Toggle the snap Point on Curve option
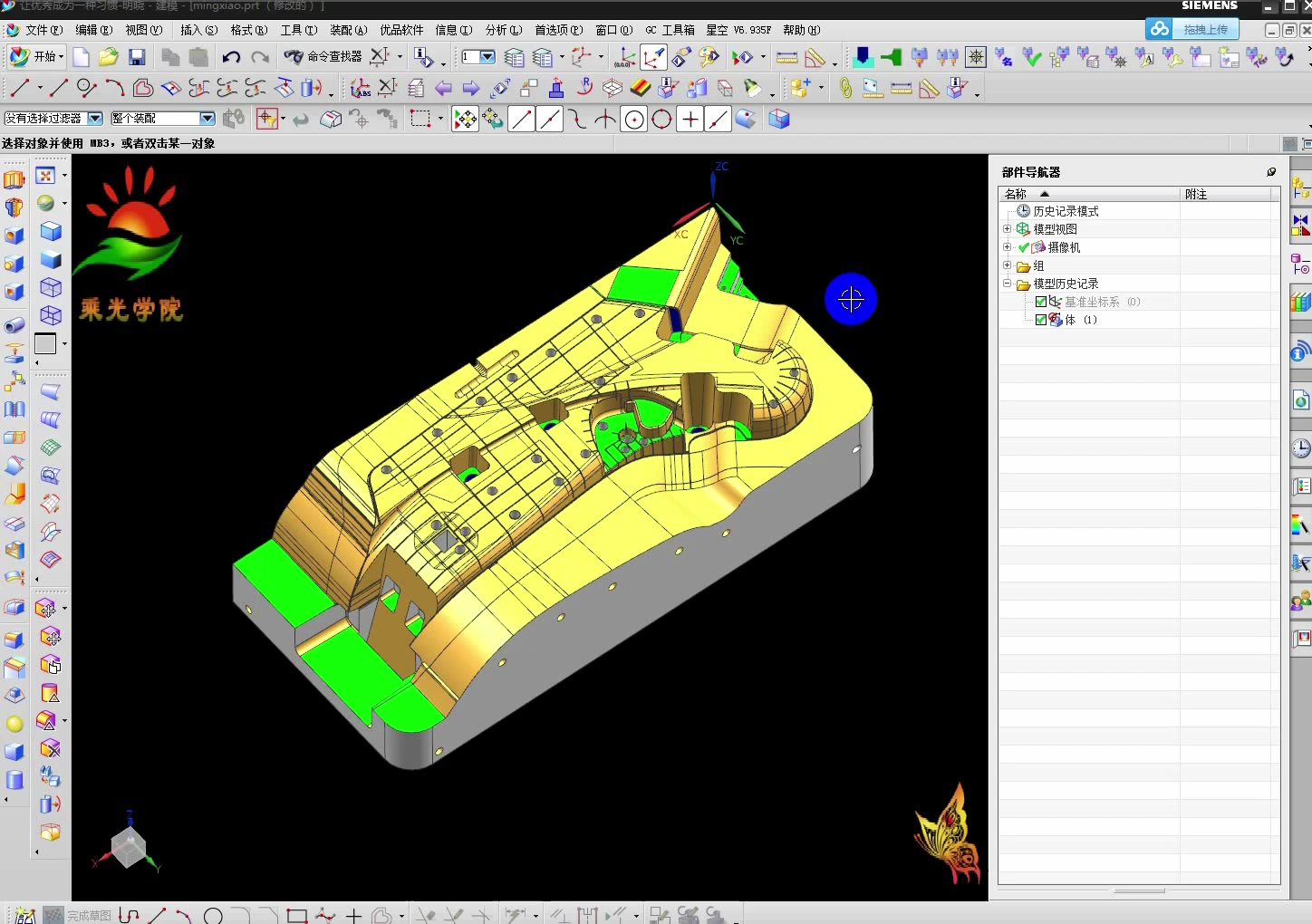 coord(719,120)
